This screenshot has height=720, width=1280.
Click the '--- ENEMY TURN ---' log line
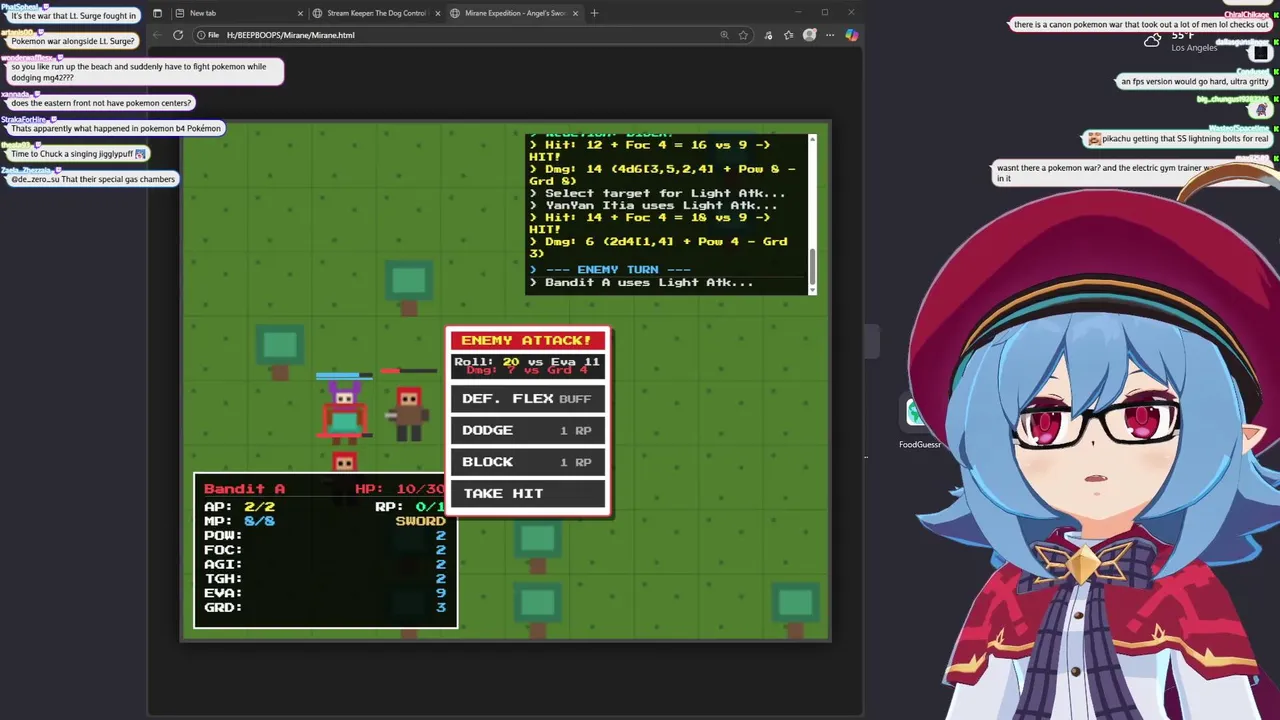[x=610, y=269]
